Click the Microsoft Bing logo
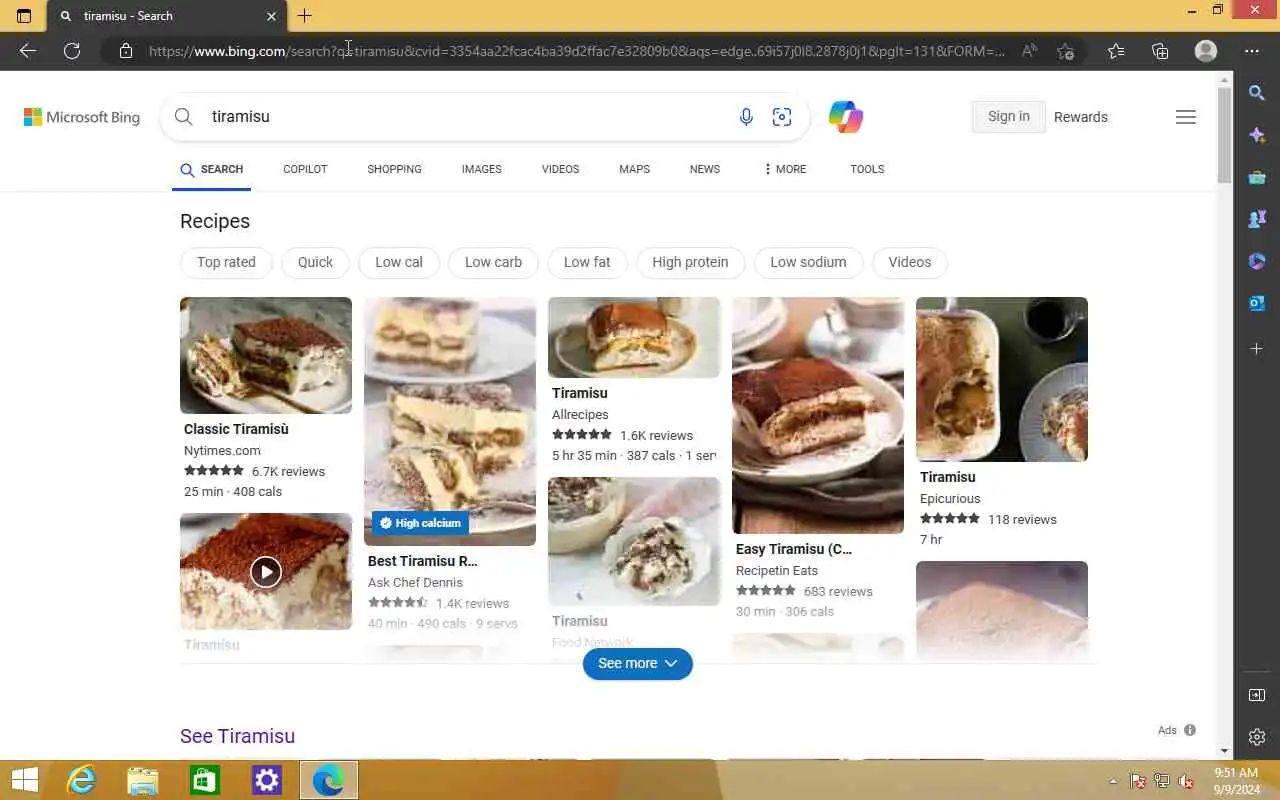 tap(82, 117)
